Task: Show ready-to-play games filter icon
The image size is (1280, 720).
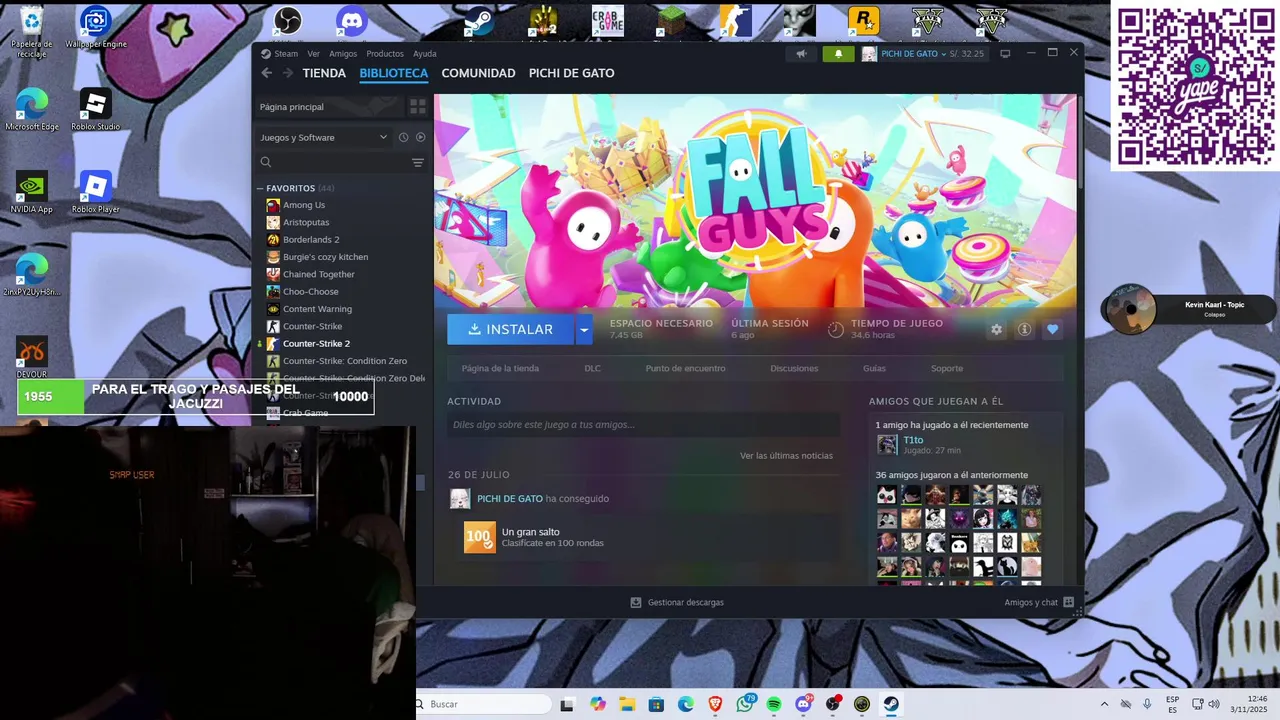Action: click(420, 138)
